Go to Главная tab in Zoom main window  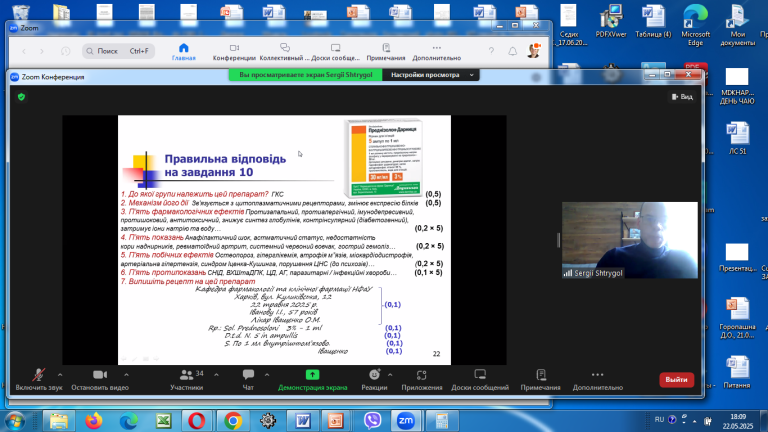point(184,51)
